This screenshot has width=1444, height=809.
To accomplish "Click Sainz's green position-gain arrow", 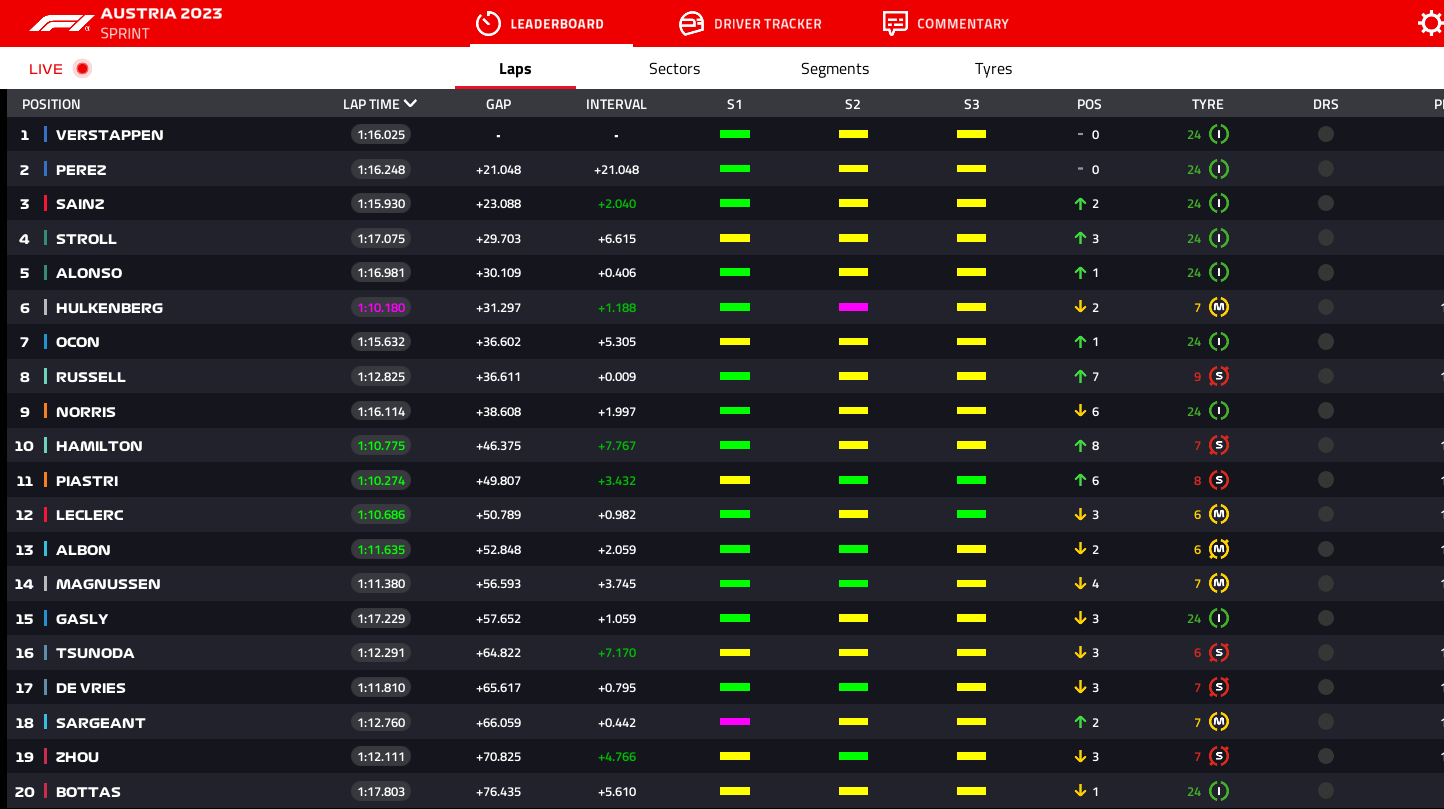I will click(x=1080, y=204).
